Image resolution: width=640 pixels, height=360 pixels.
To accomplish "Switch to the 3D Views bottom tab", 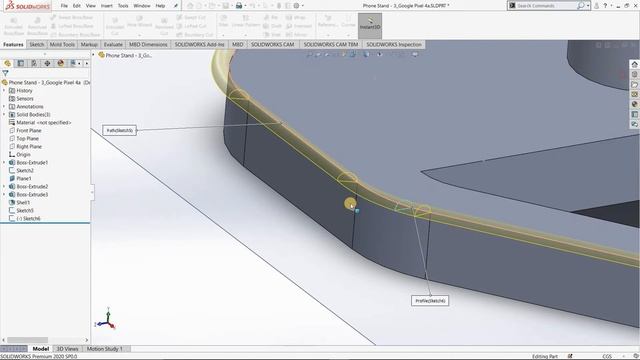I will pos(67,349).
